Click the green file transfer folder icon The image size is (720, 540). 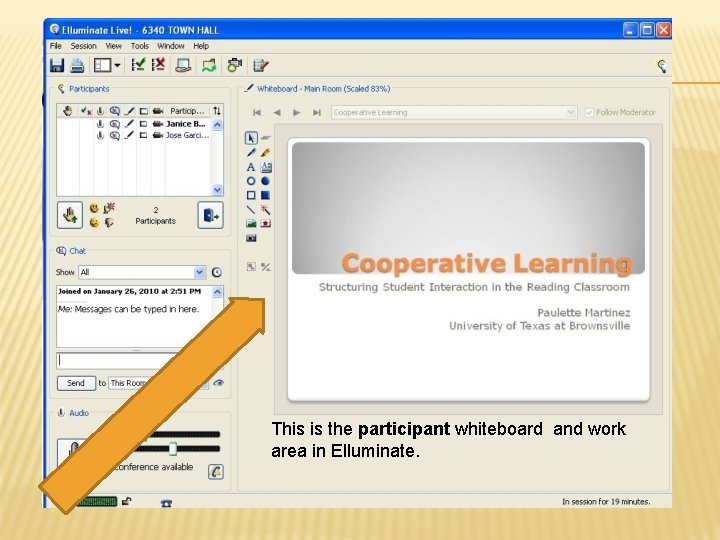pyautogui.click(x=209, y=66)
